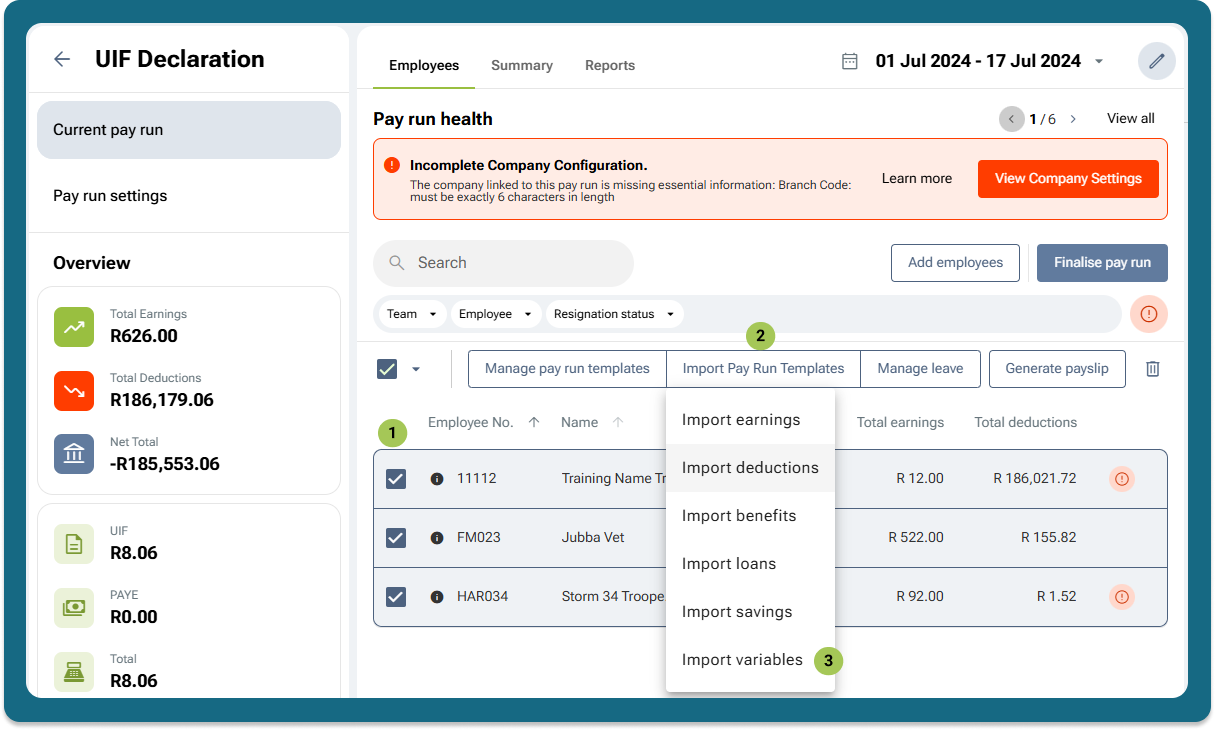The width and height of the screenshot is (1215, 730).
Task: Click warning icon on HAR034 row
Action: click(1121, 597)
